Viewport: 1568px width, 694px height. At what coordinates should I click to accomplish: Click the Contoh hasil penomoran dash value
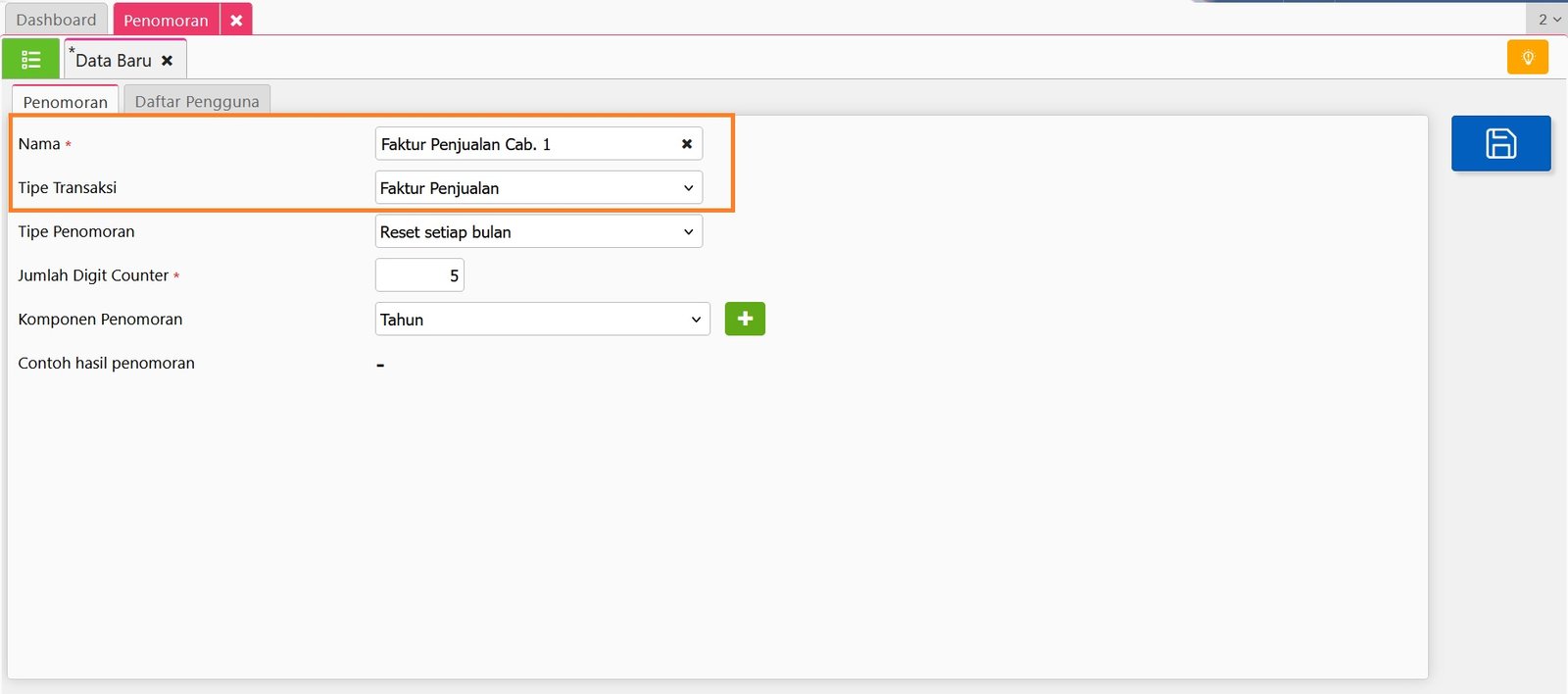click(380, 365)
